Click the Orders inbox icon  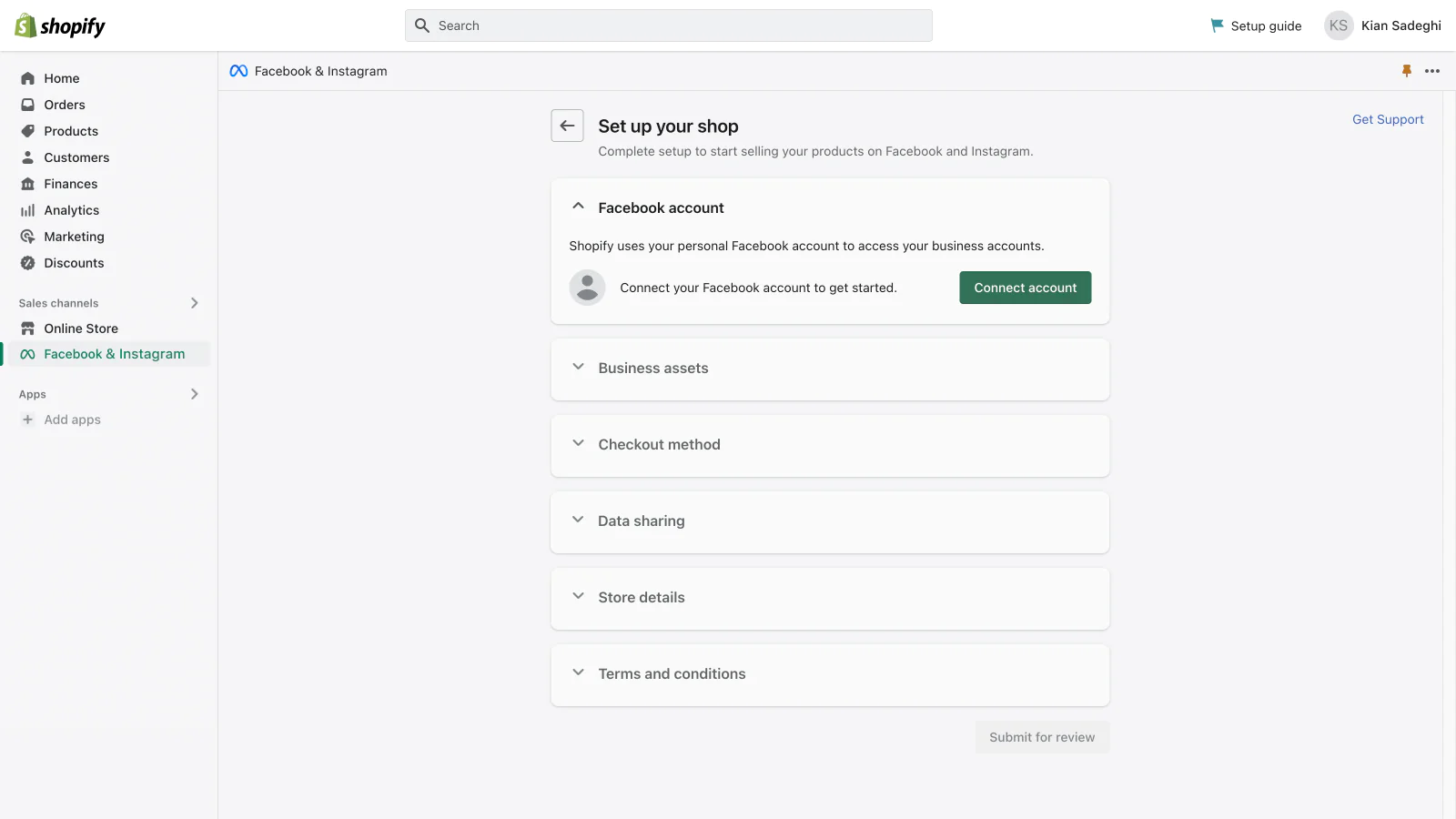coord(28,105)
